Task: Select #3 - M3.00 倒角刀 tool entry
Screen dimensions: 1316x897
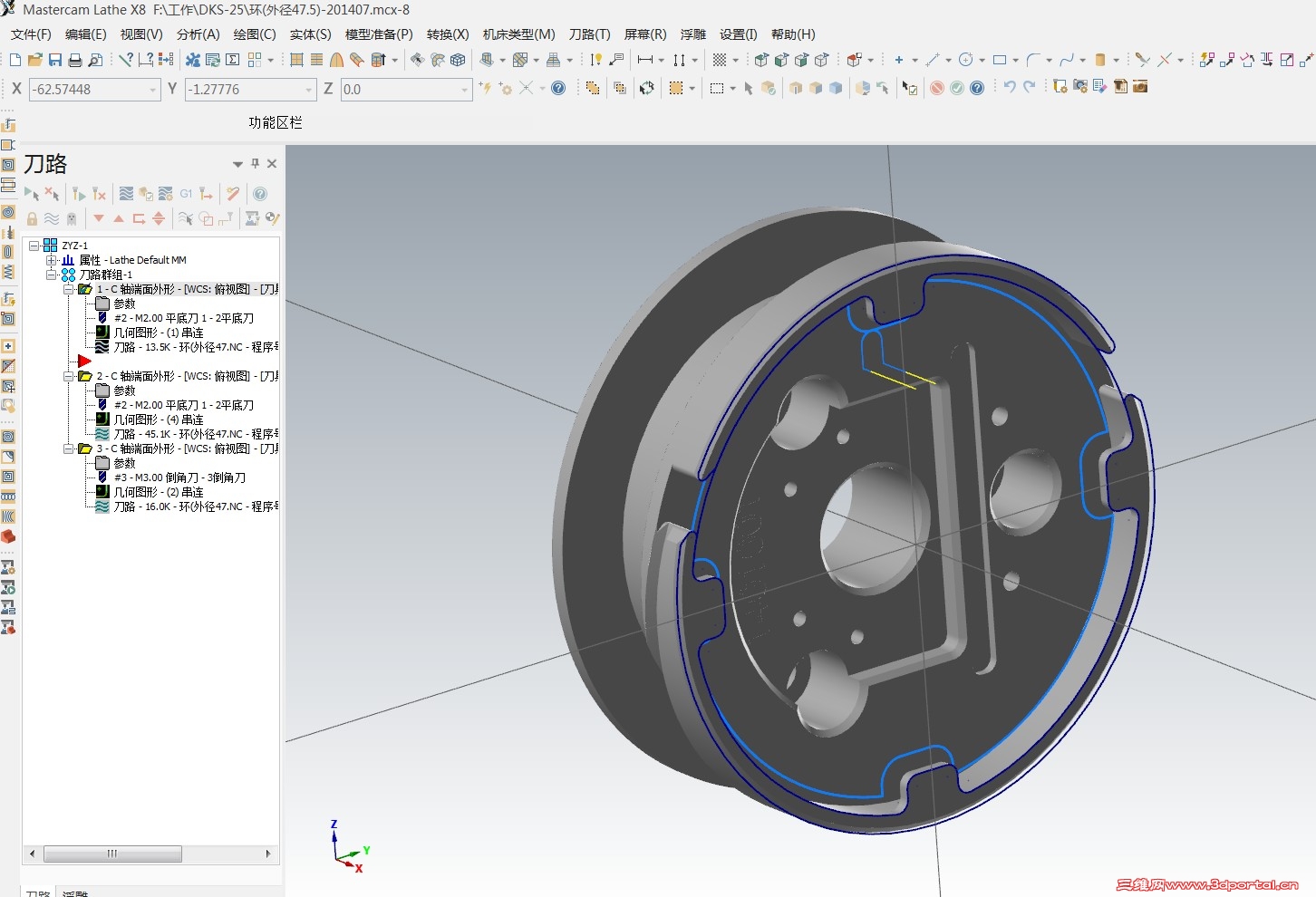Action: coord(179,477)
